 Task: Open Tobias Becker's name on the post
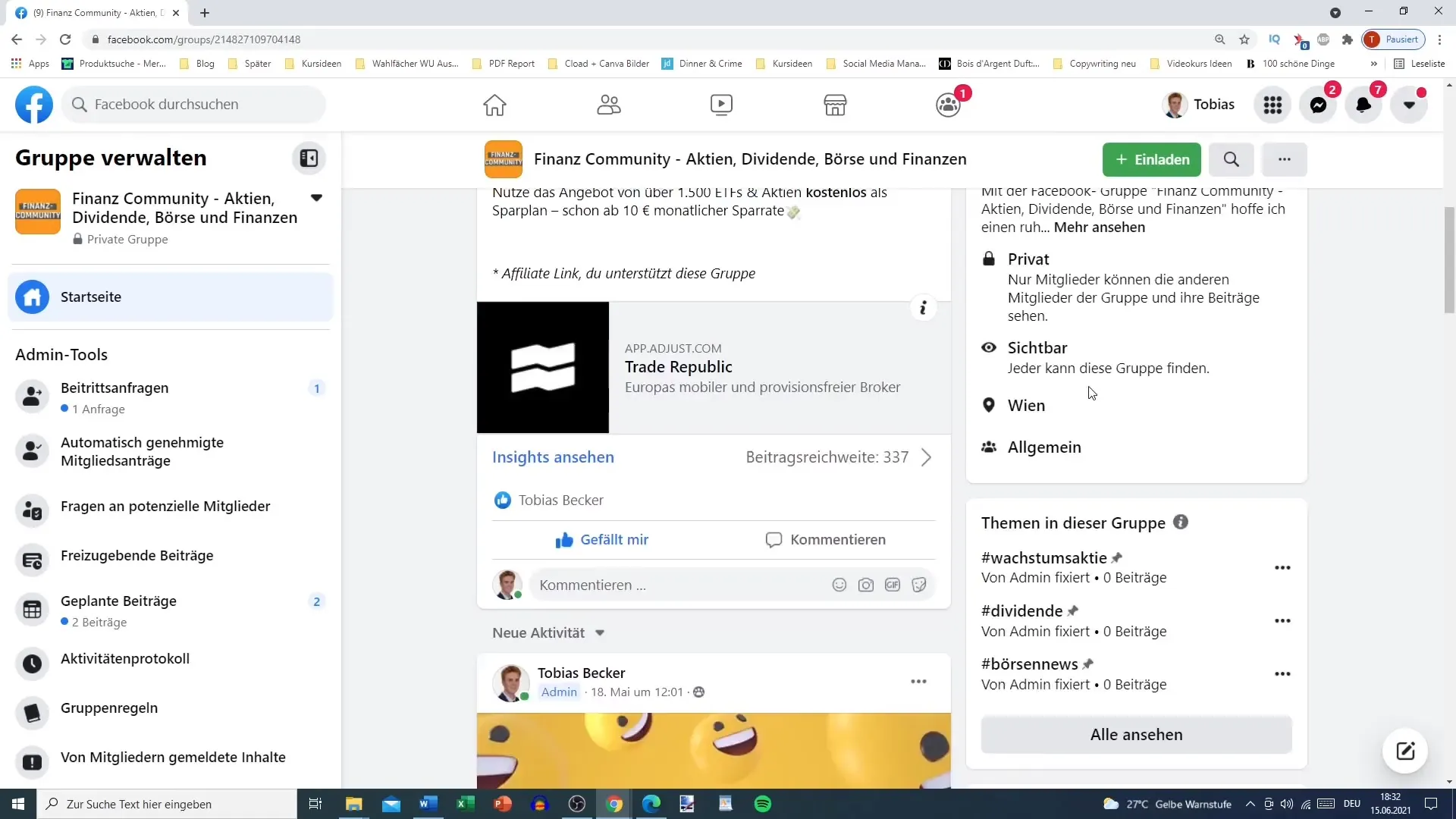point(581,673)
